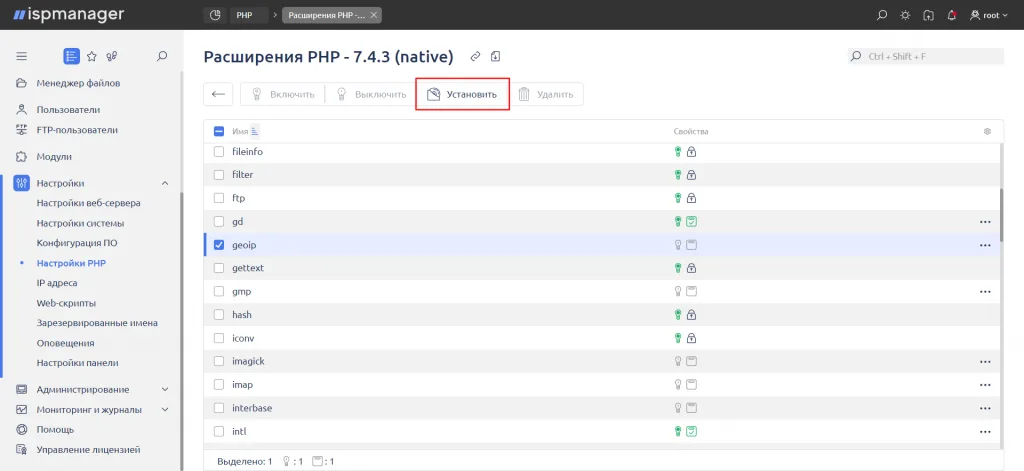Viewport: 1024px width, 471px height.
Task: Open Настройки панели page
Action: (x=78, y=363)
